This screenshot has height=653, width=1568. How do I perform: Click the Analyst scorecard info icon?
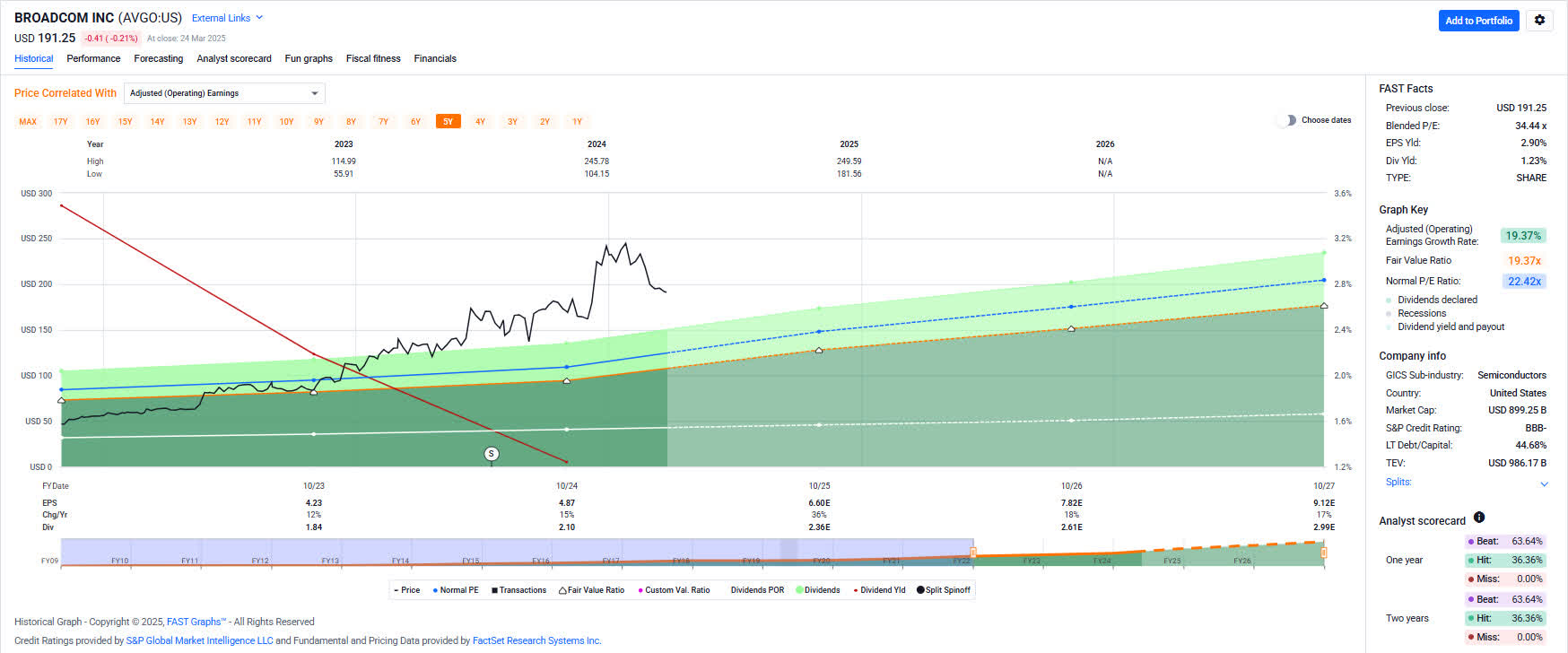[x=1479, y=518]
